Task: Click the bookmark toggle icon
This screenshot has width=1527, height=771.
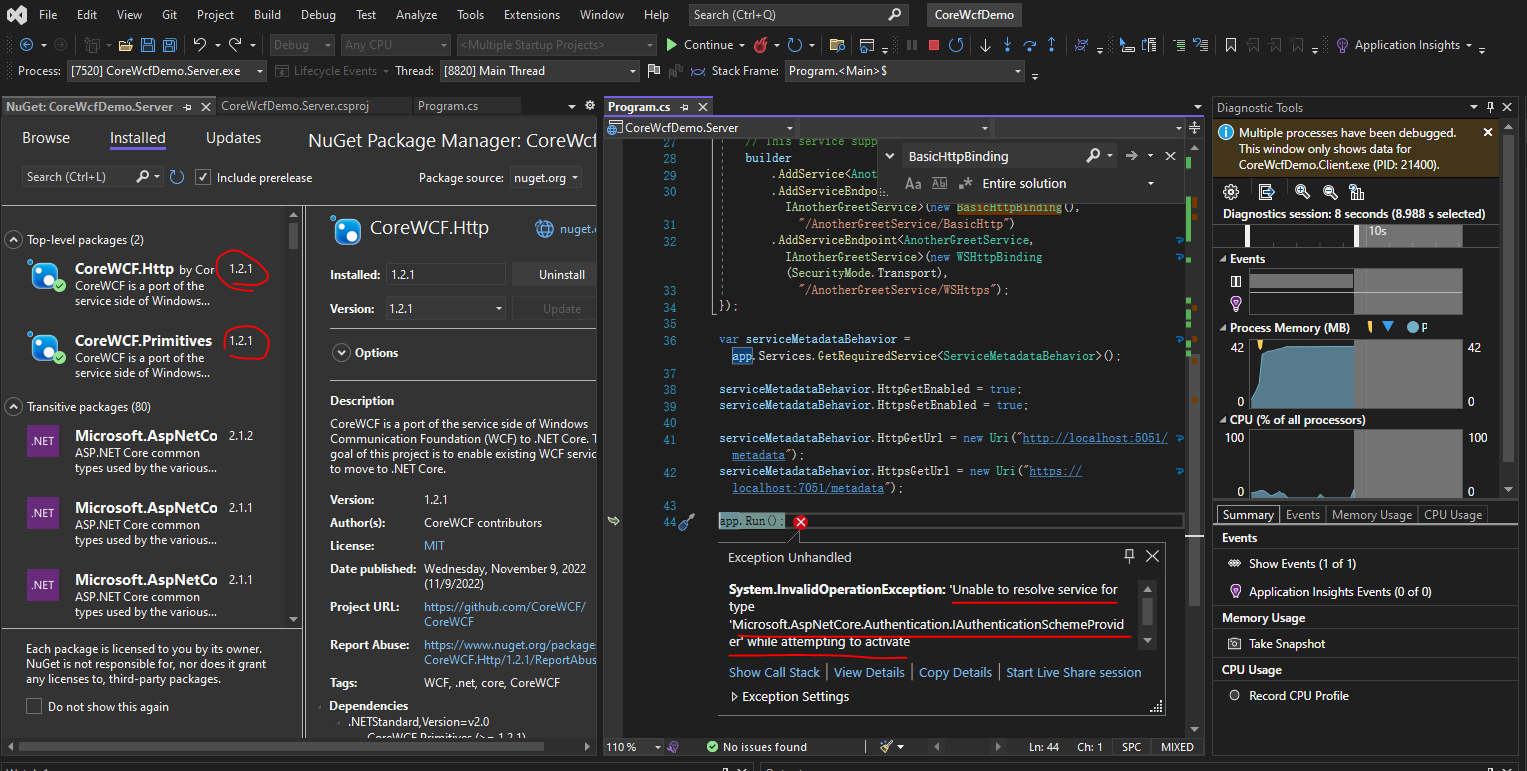Action: [x=1231, y=45]
